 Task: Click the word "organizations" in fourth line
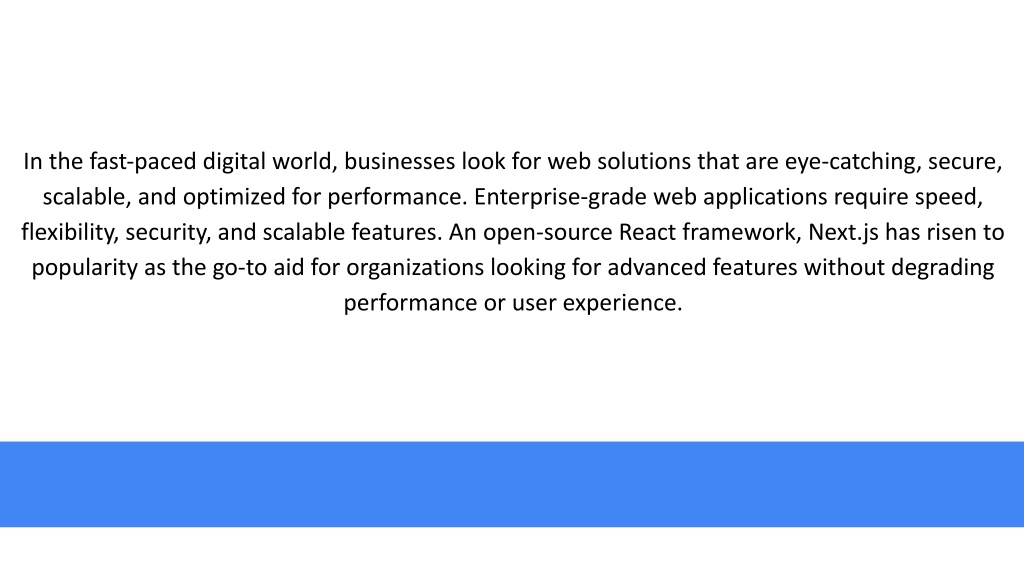tap(415, 268)
